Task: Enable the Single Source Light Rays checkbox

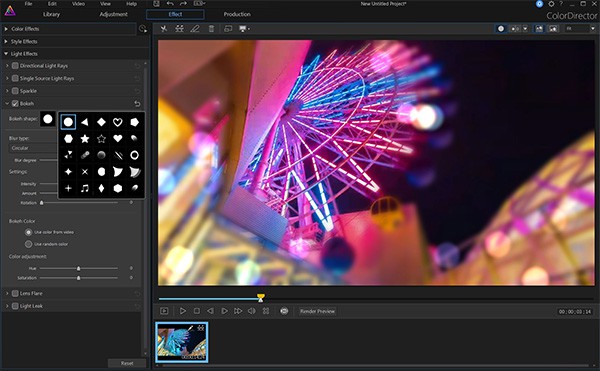Action: click(15, 78)
